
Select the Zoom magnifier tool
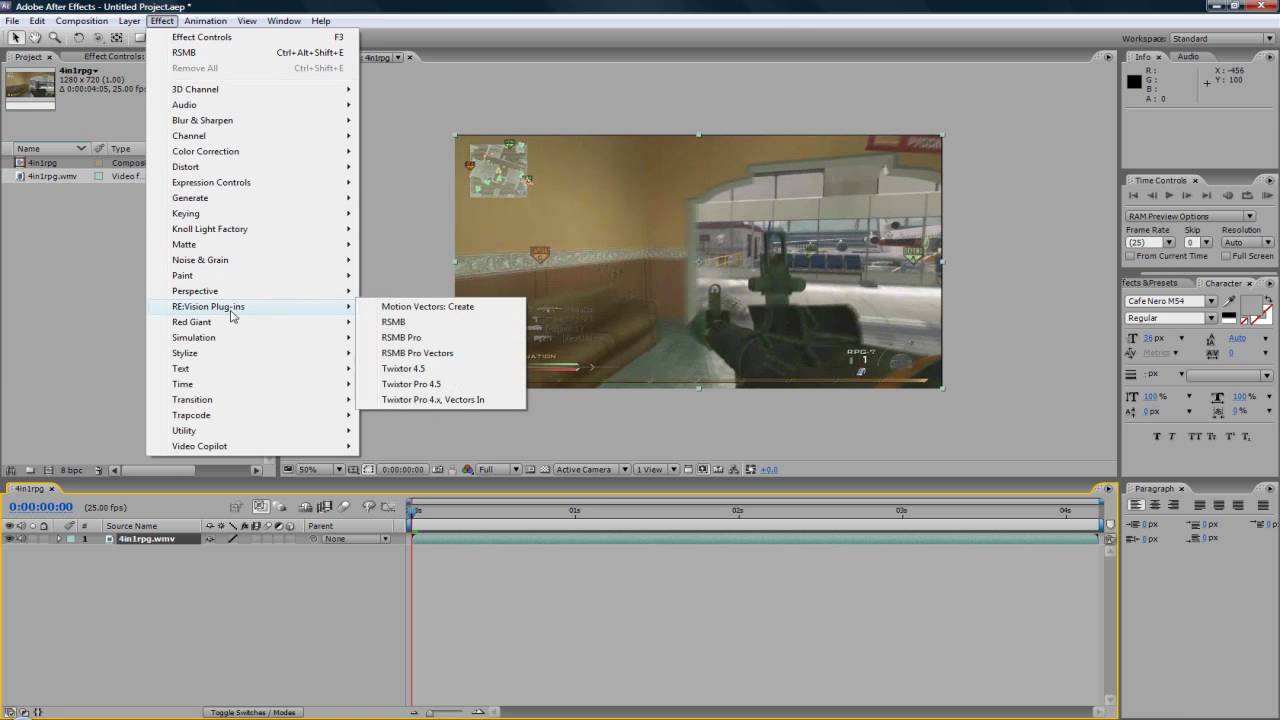[54, 38]
